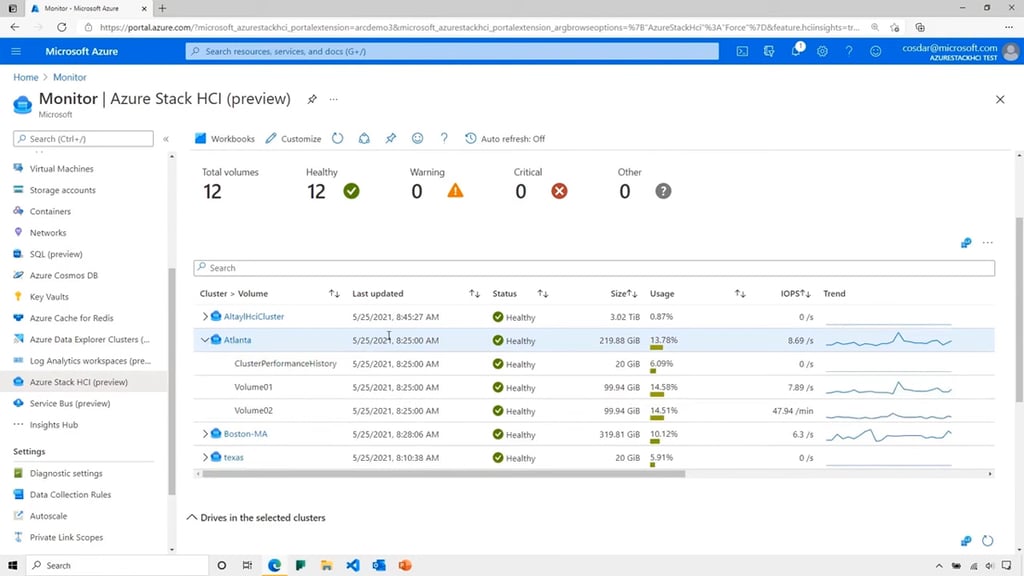Go to Home via the breadcrumb link
Screen dimensions: 1024x576
[25, 76]
